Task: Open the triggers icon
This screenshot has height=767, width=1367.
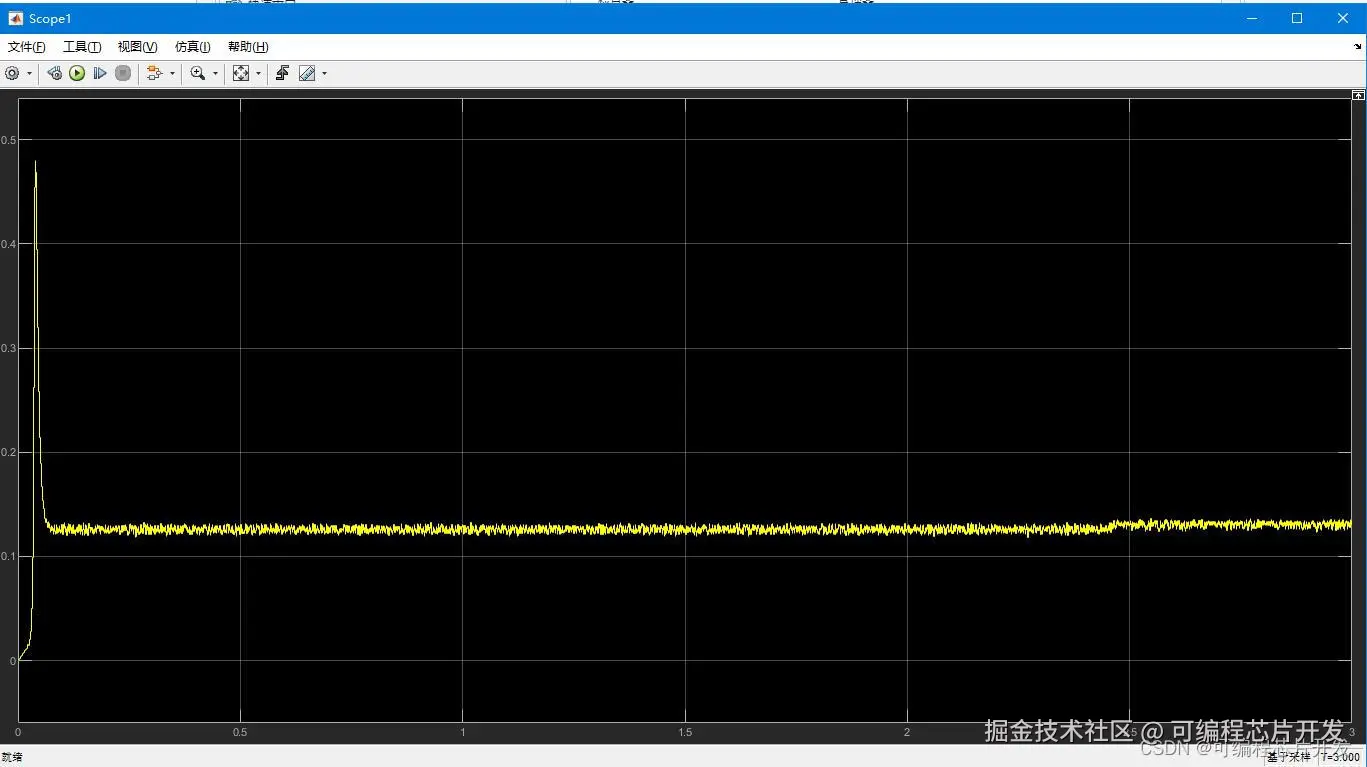Action: [282, 73]
